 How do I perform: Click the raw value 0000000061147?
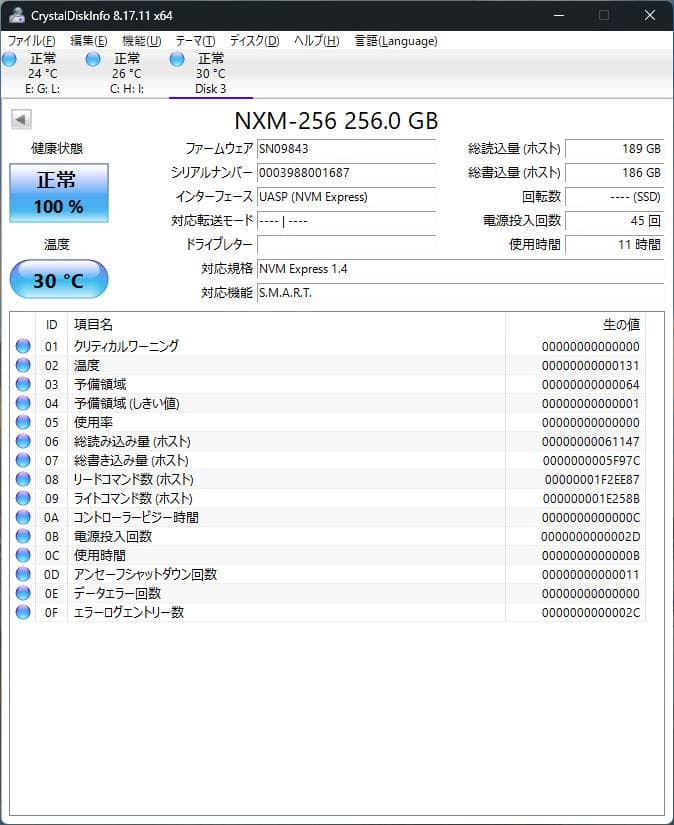click(x=590, y=441)
